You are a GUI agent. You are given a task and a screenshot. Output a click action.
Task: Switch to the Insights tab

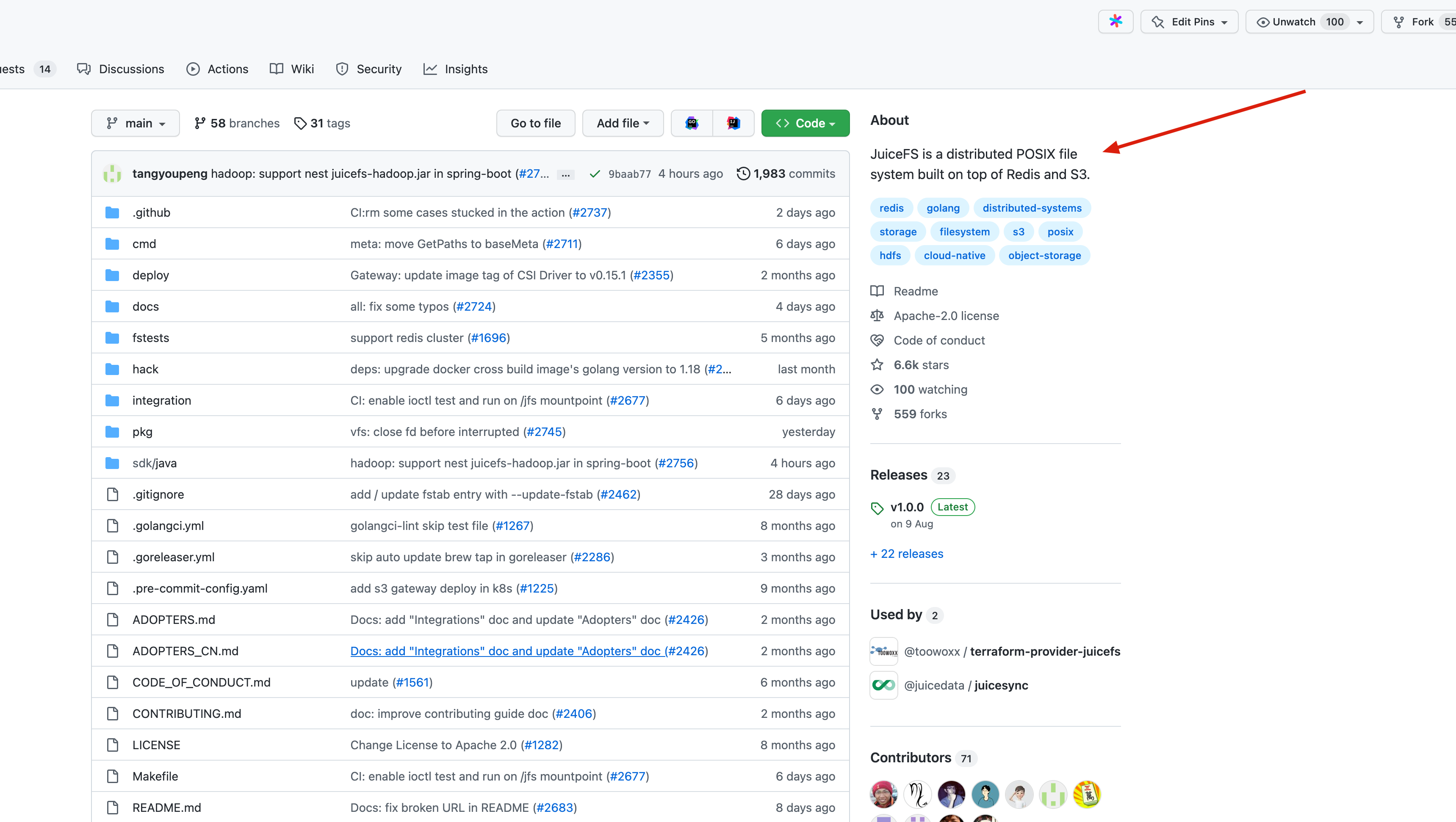click(456, 69)
